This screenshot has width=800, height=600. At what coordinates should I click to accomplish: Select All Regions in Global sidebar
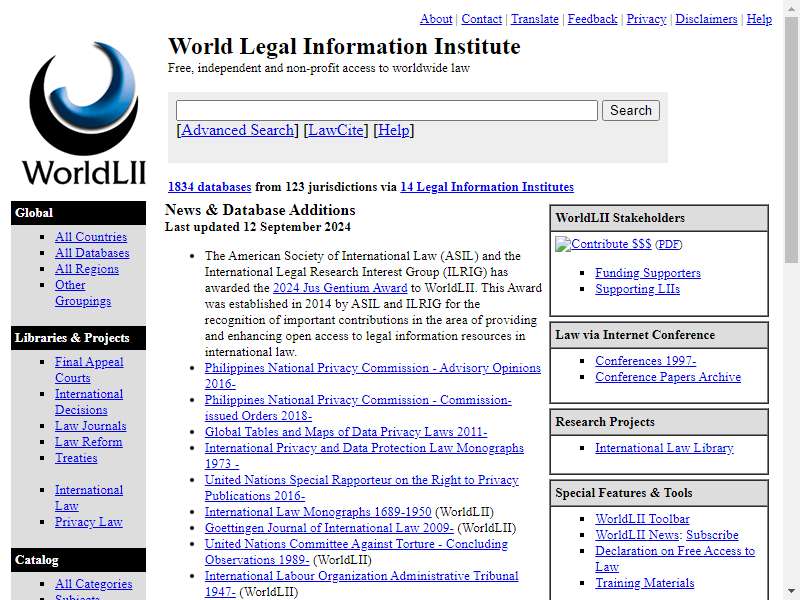click(87, 269)
